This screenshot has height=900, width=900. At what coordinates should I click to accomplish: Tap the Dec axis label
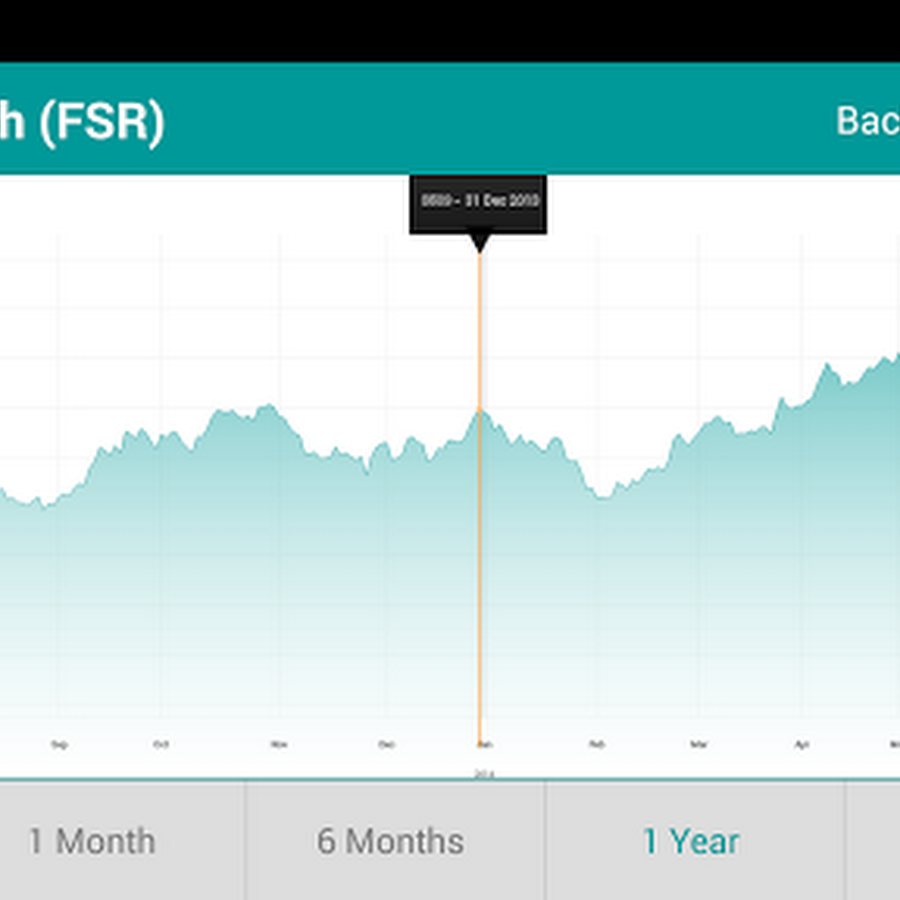click(x=387, y=745)
